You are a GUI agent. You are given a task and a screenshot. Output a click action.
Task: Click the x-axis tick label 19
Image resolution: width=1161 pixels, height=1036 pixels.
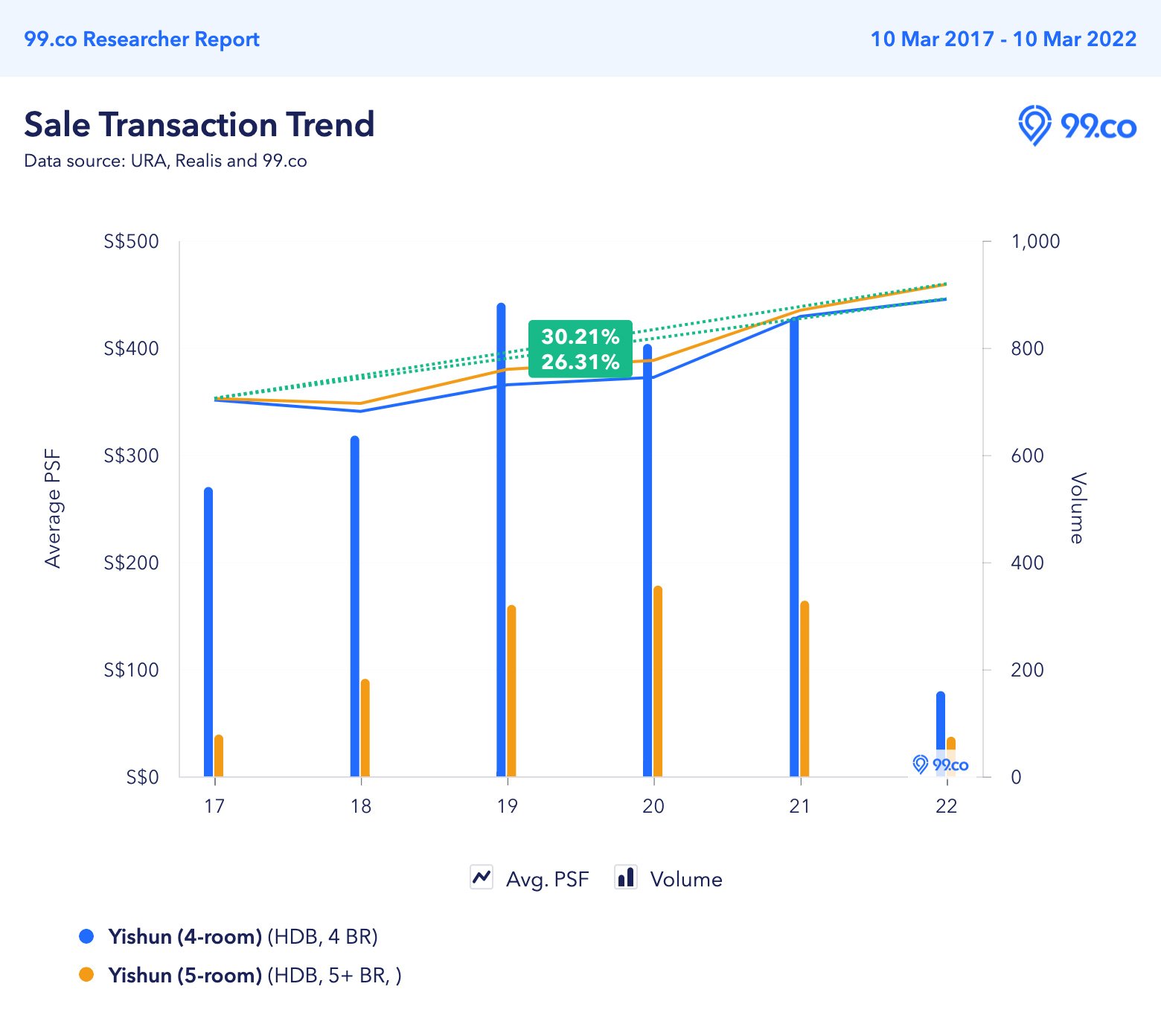tap(507, 806)
